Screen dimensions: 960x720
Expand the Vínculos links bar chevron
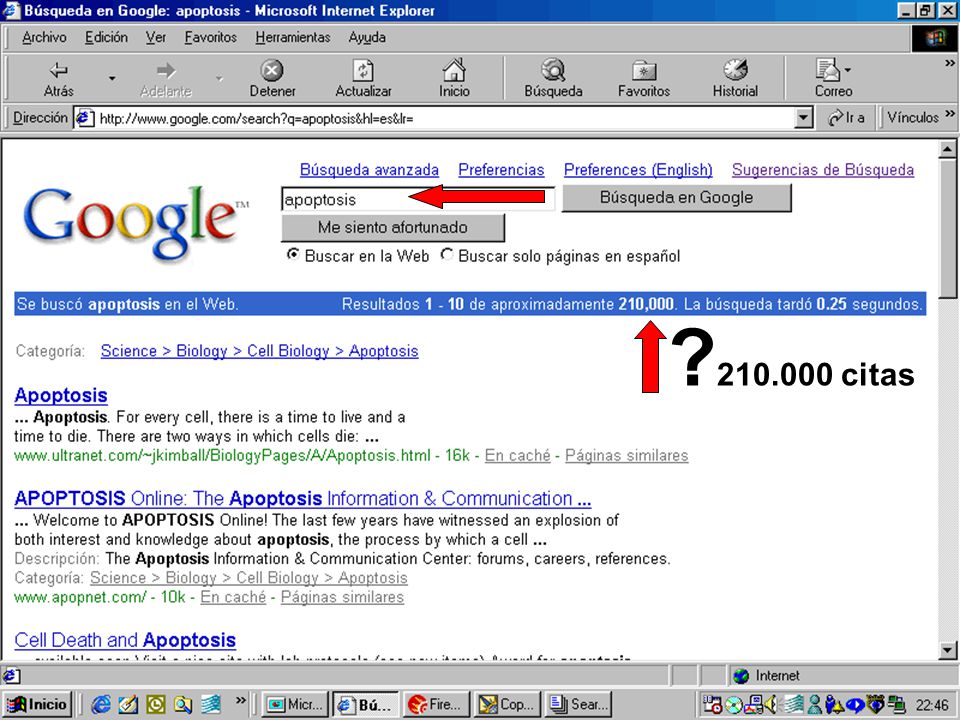(x=950, y=114)
